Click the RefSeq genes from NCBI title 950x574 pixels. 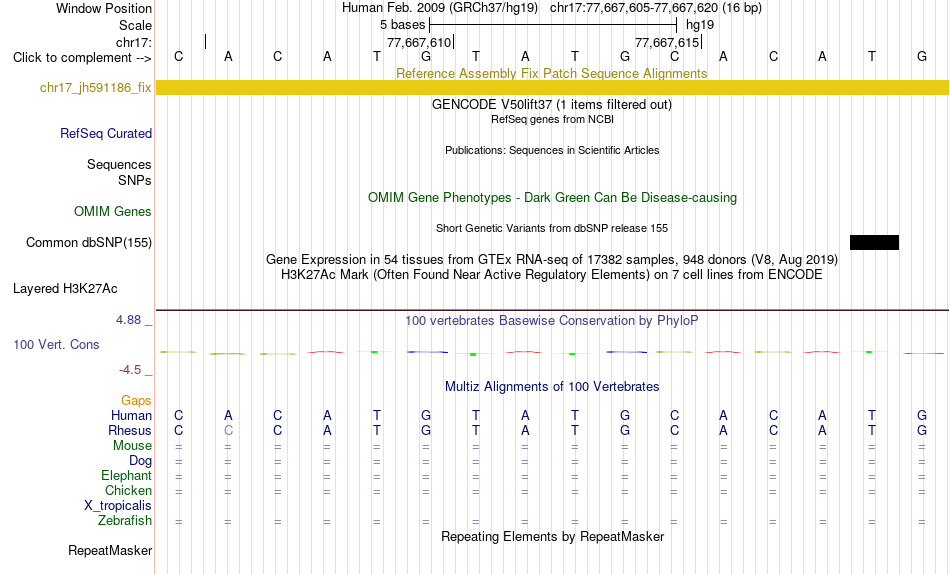pyautogui.click(x=552, y=119)
